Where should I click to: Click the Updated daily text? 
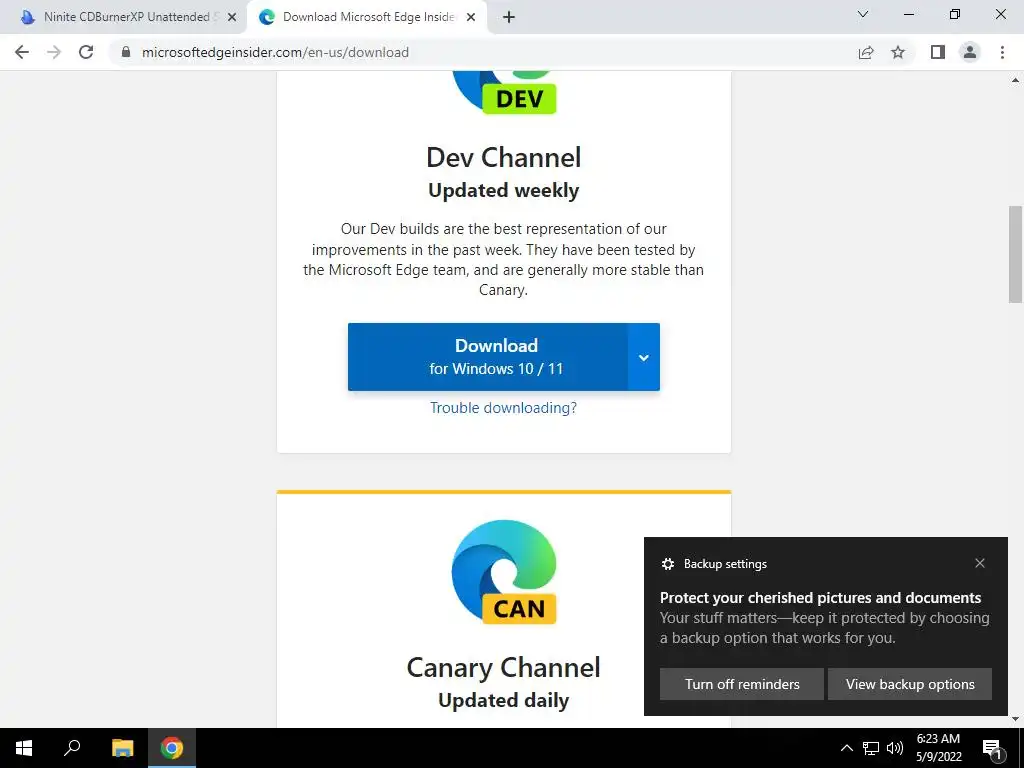[504, 700]
